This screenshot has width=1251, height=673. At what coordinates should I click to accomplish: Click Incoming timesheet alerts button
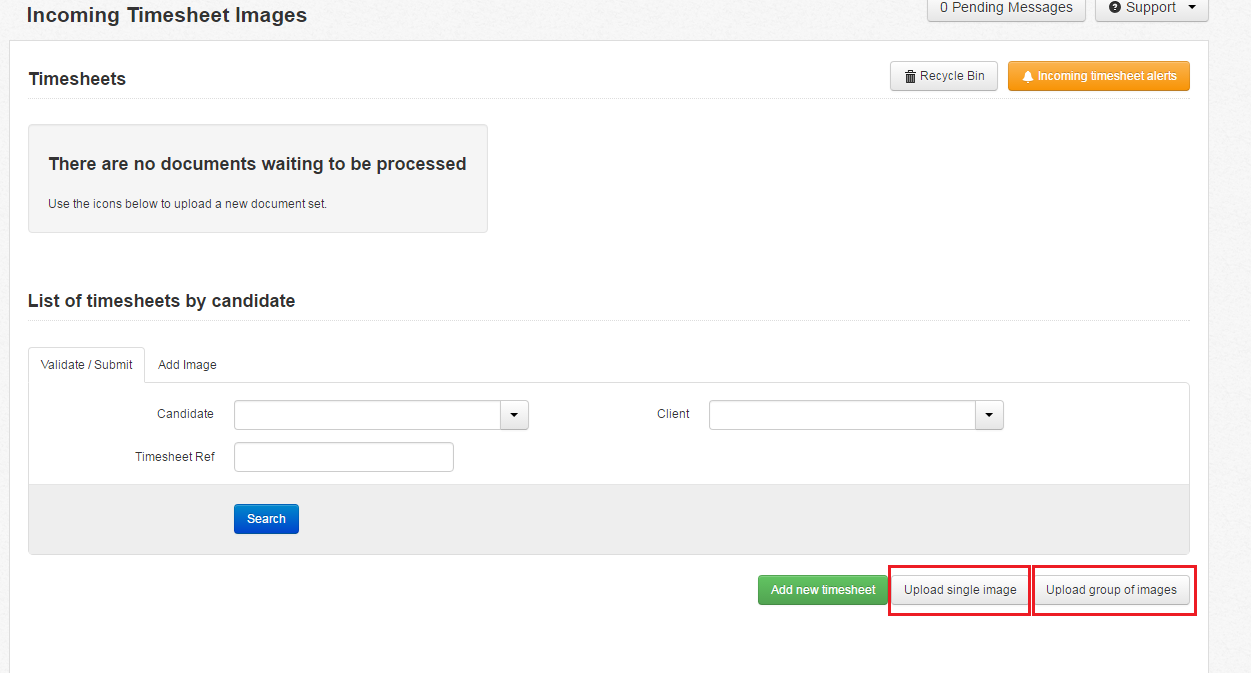pos(1099,76)
